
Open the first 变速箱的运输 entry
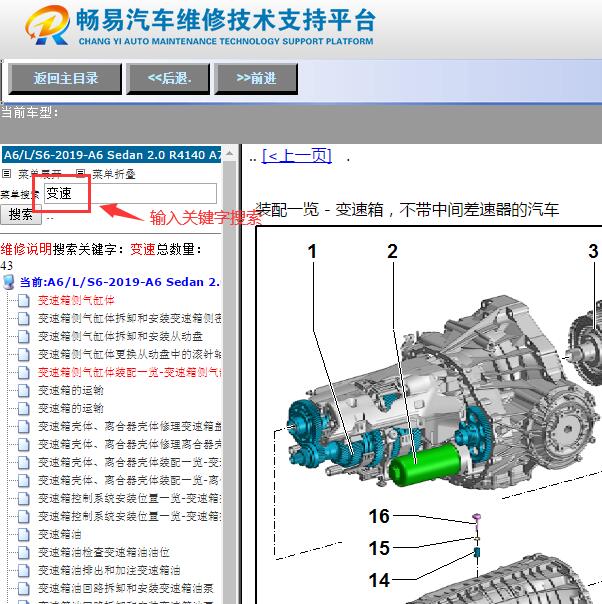(x=71, y=391)
